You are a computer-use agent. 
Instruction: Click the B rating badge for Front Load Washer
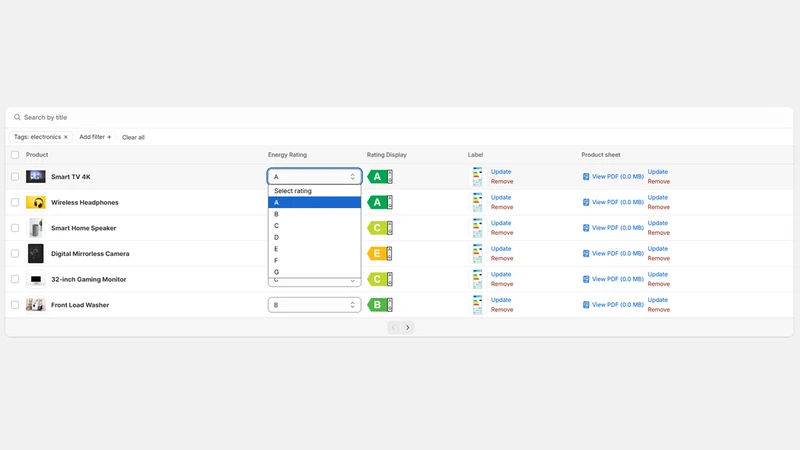click(380, 305)
